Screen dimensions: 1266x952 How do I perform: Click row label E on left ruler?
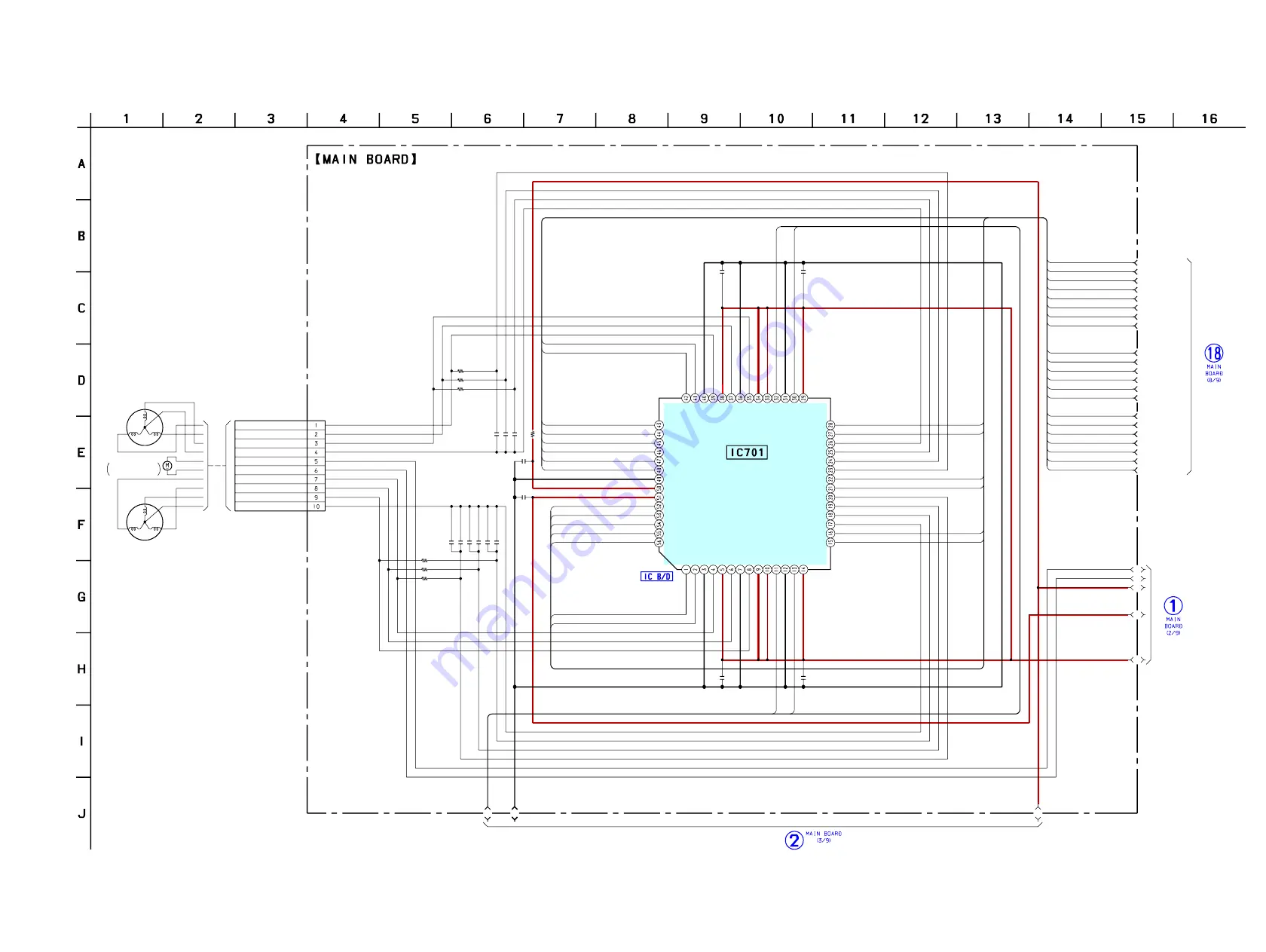coord(81,452)
